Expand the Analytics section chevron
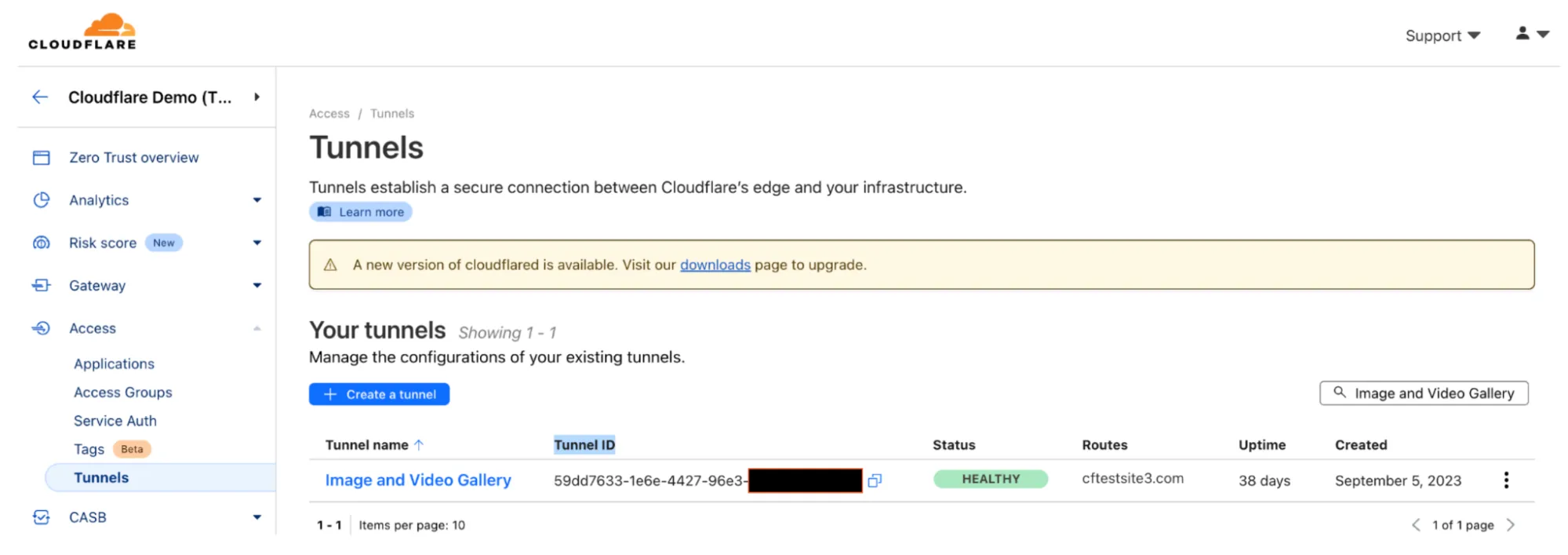 (257, 199)
